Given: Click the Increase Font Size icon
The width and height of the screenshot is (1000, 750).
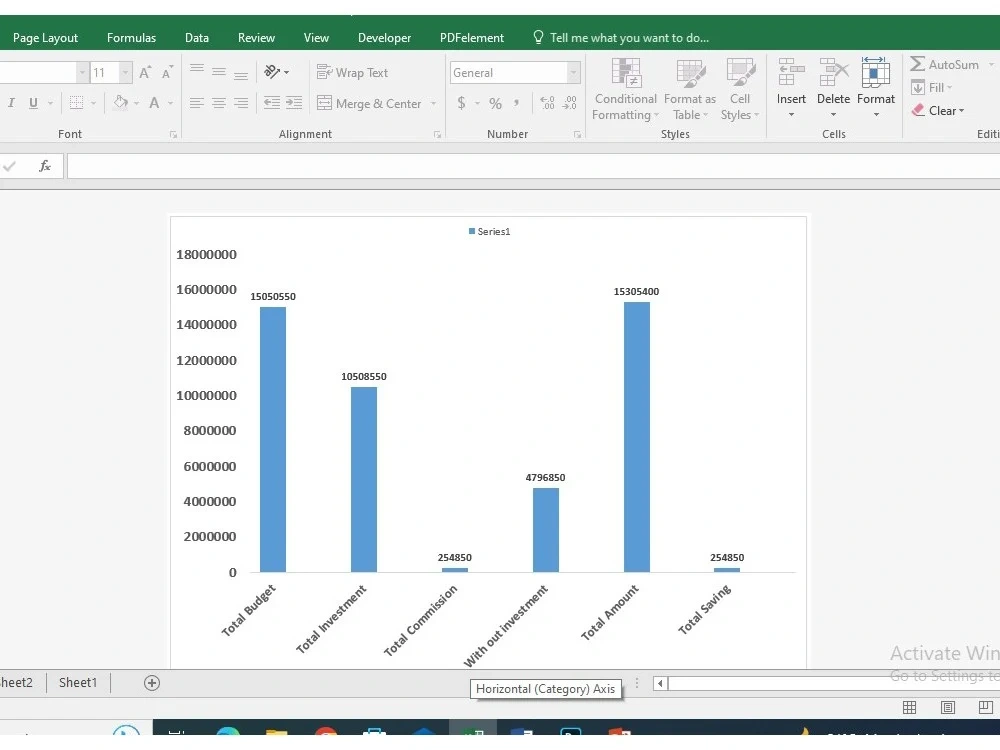Looking at the screenshot, I should coord(145,72).
